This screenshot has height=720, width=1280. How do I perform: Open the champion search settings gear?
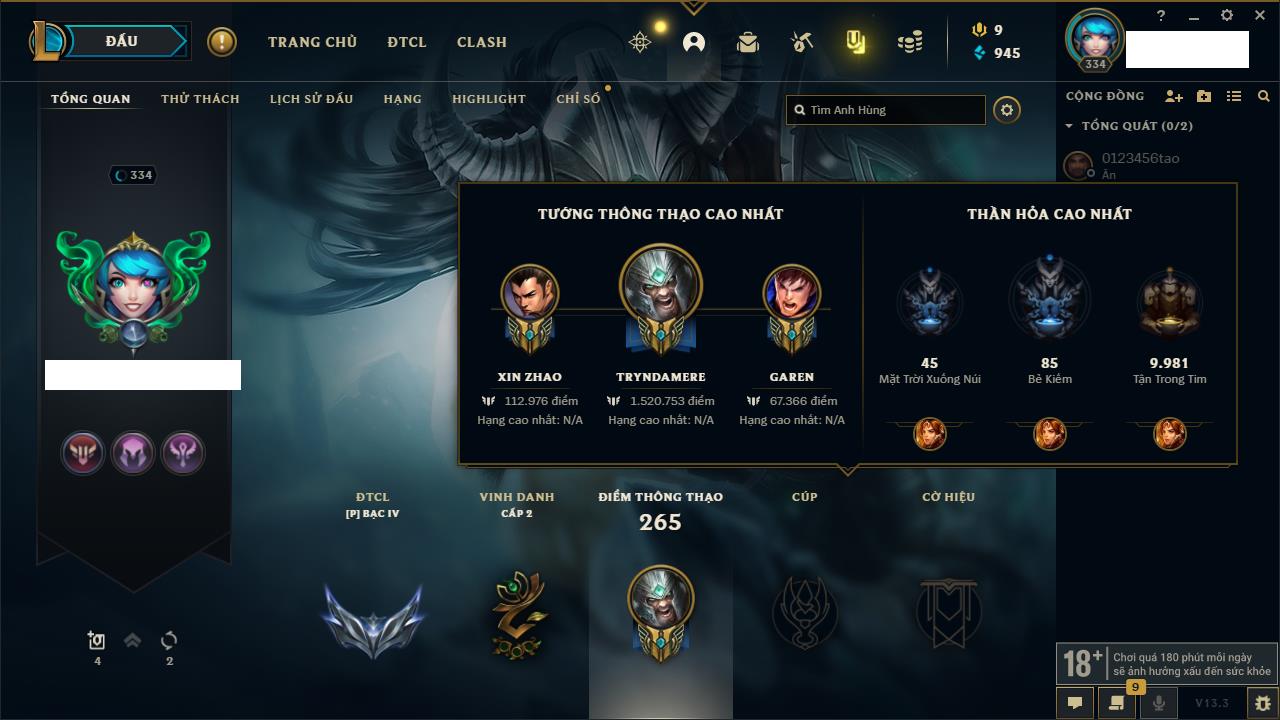pos(1007,110)
